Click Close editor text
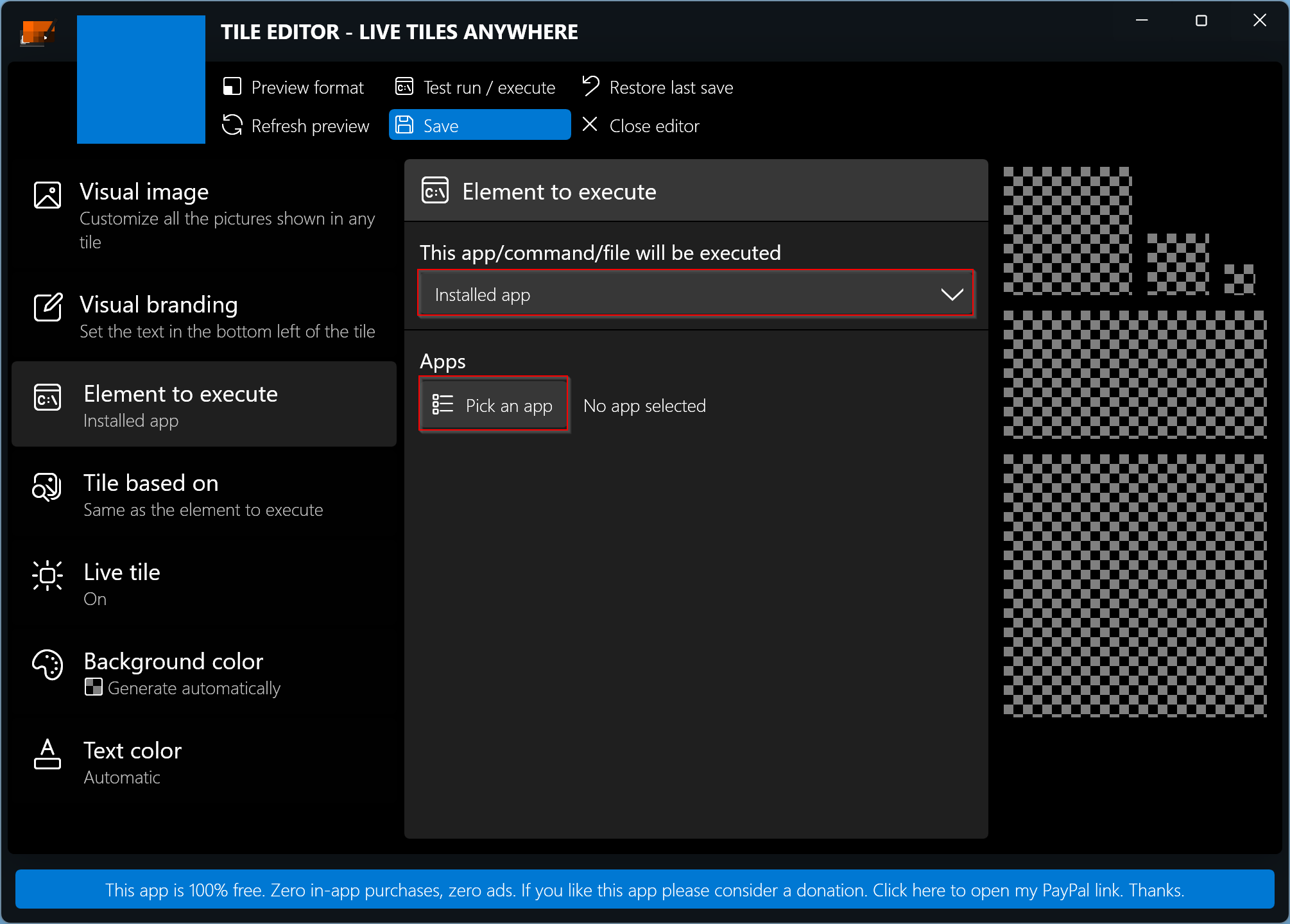The width and height of the screenshot is (1290, 924). 654,126
